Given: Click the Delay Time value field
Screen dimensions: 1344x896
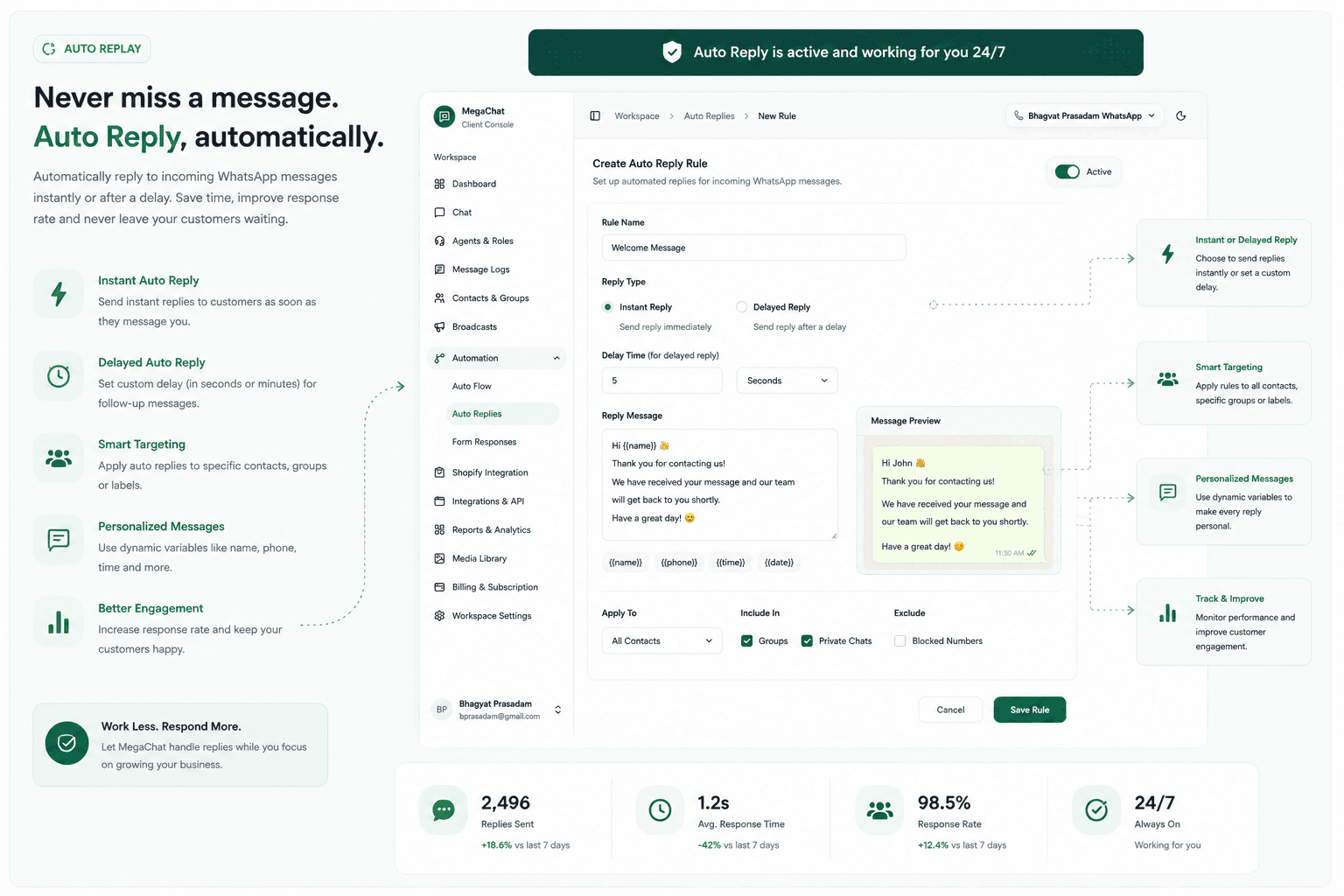Looking at the screenshot, I should tap(662, 381).
